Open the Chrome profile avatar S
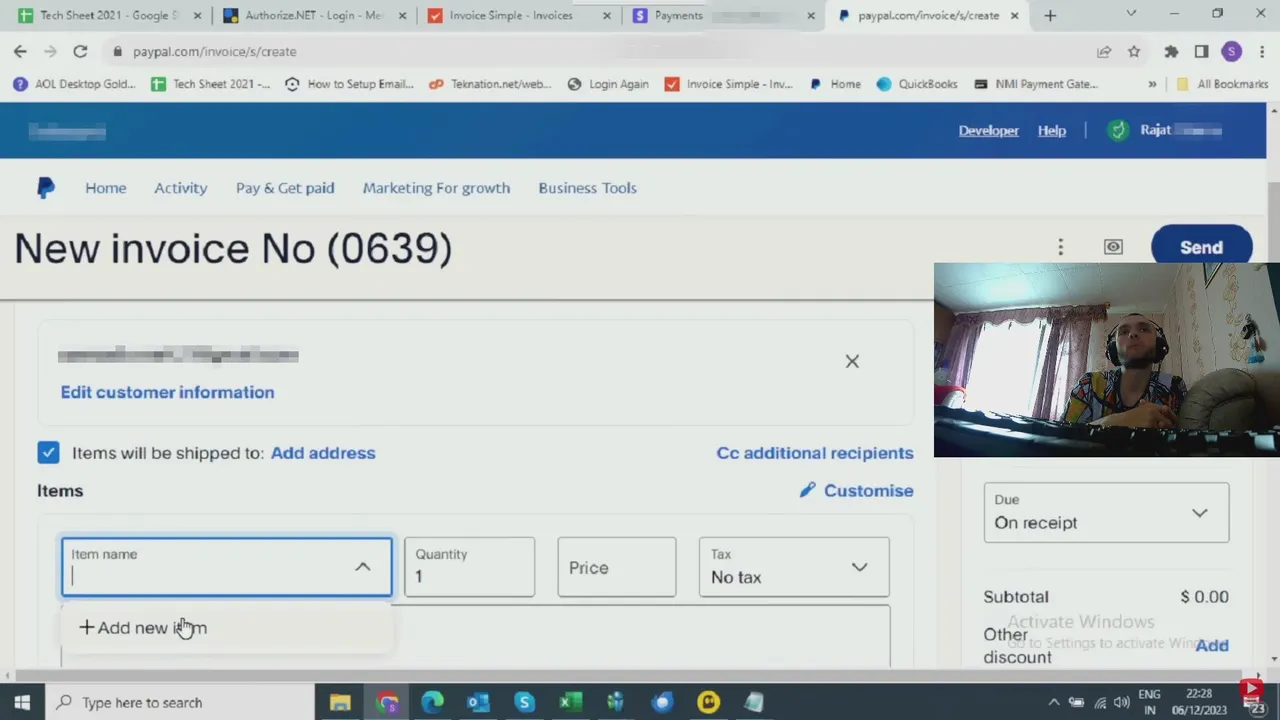The width and height of the screenshot is (1280, 720). coord(1231,51)
